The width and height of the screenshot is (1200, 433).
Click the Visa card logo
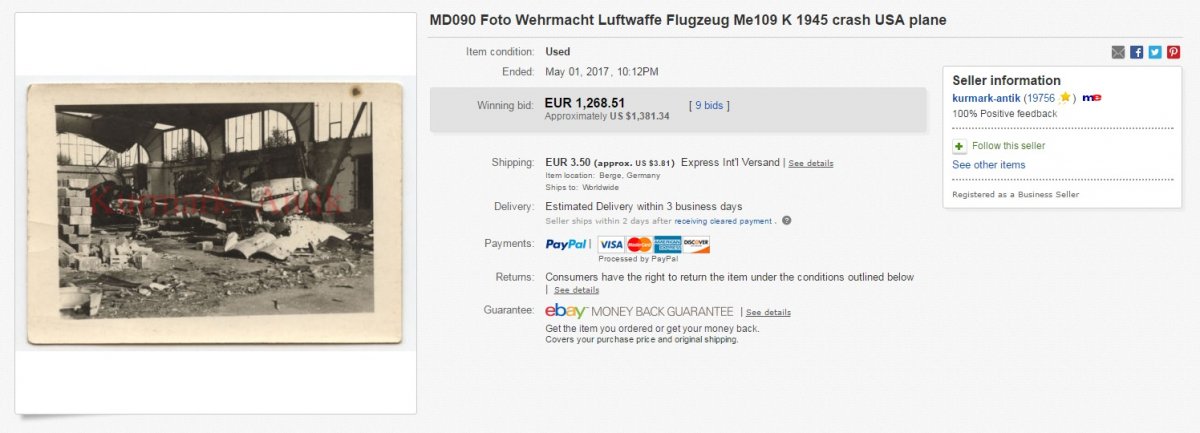pos(611,244)
